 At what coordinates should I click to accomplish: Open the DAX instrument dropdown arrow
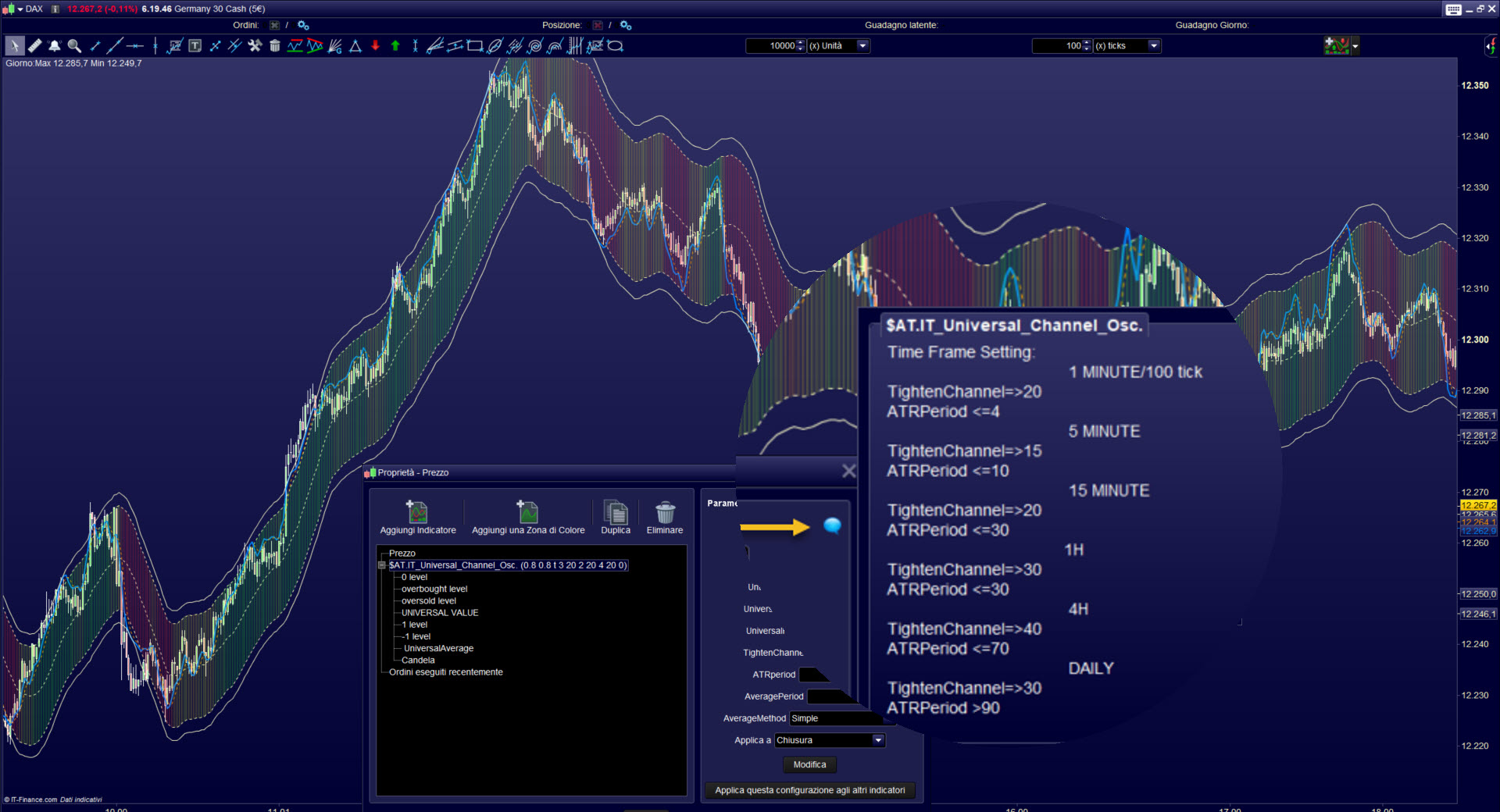(x=20, y=9)
